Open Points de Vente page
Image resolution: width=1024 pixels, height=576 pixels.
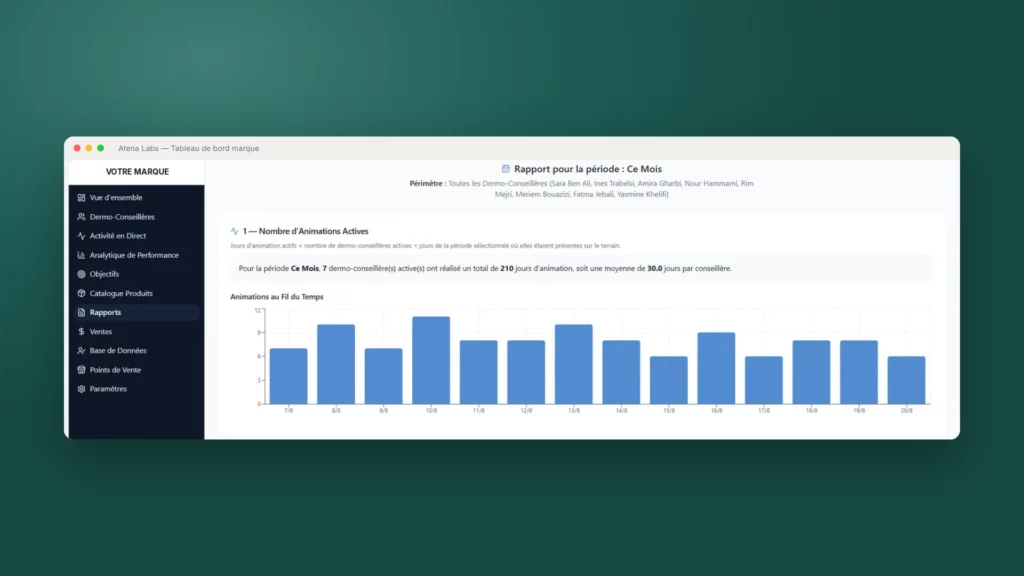click(x=135, y=370)
